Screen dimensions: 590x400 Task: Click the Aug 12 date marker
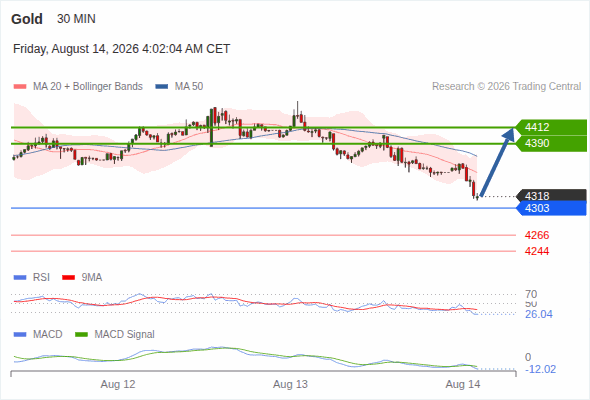(118, 384)
